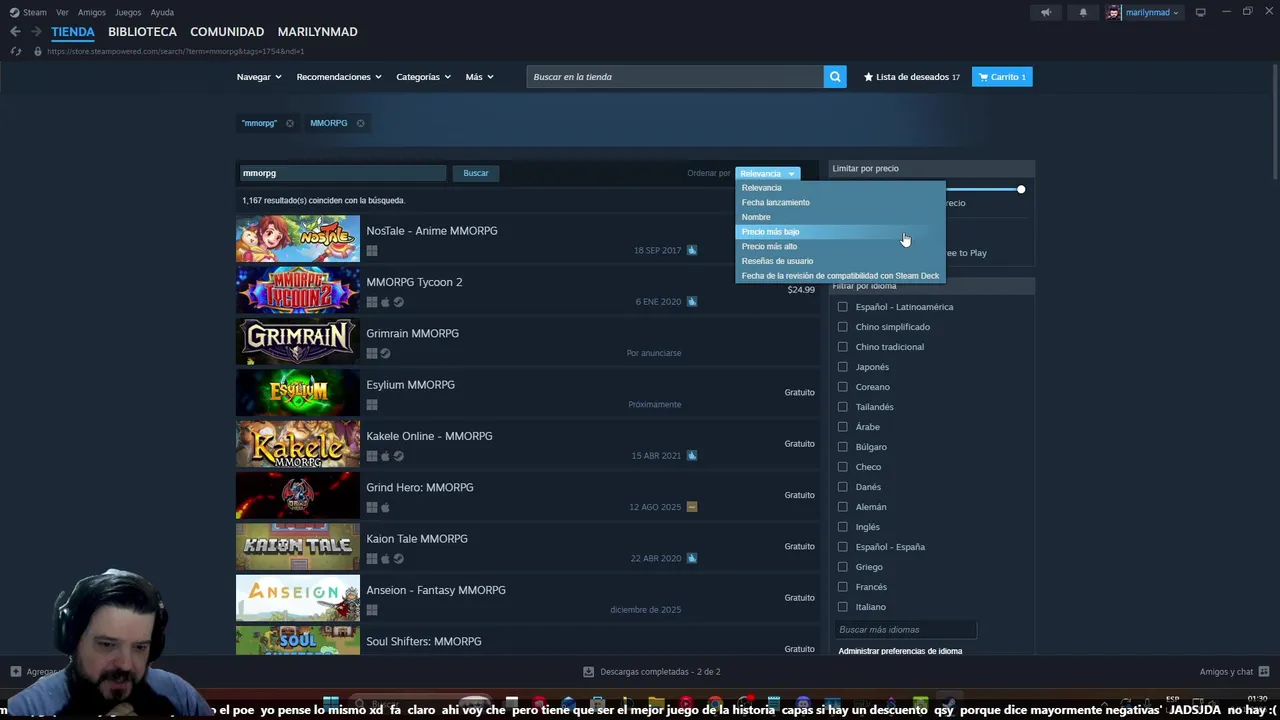Image resolution: width=1280 pixels, height=720 pixels.
Task: Click Windows platform icon under Esylium MMORPG
Action: (372, 405)
